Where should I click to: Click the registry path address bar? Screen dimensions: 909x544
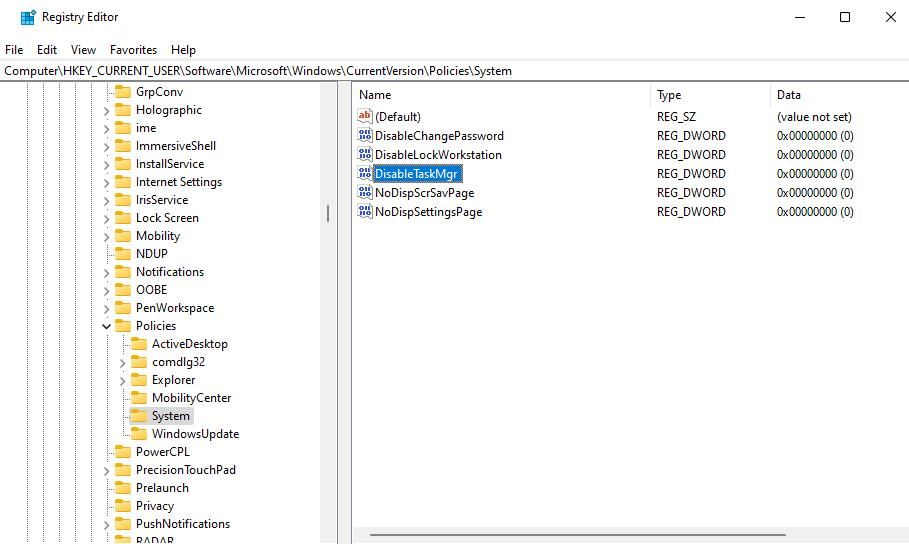pyautogui.click(x=454, y=71)
